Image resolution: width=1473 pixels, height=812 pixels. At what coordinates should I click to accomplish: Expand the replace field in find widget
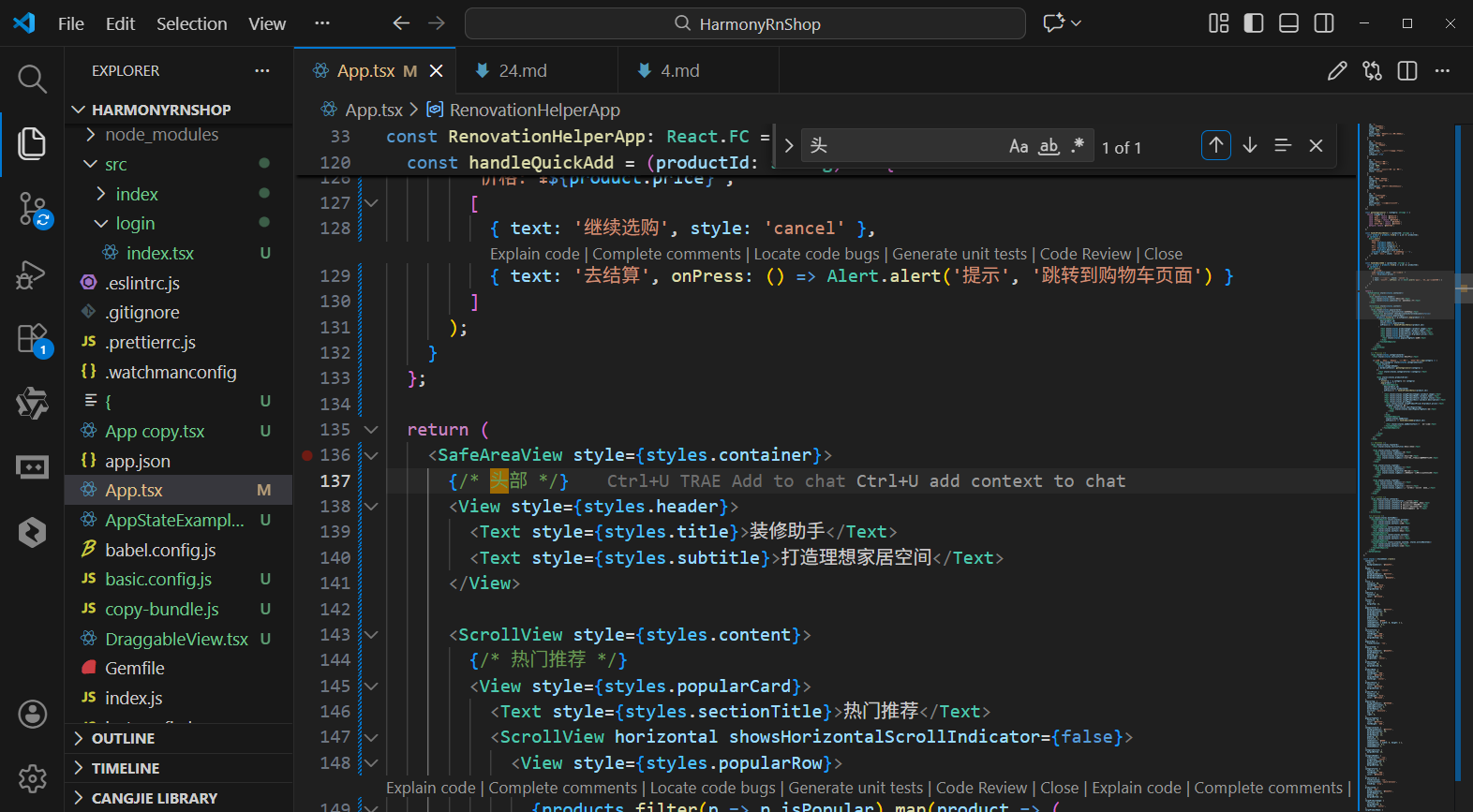[x=789, y=146]
